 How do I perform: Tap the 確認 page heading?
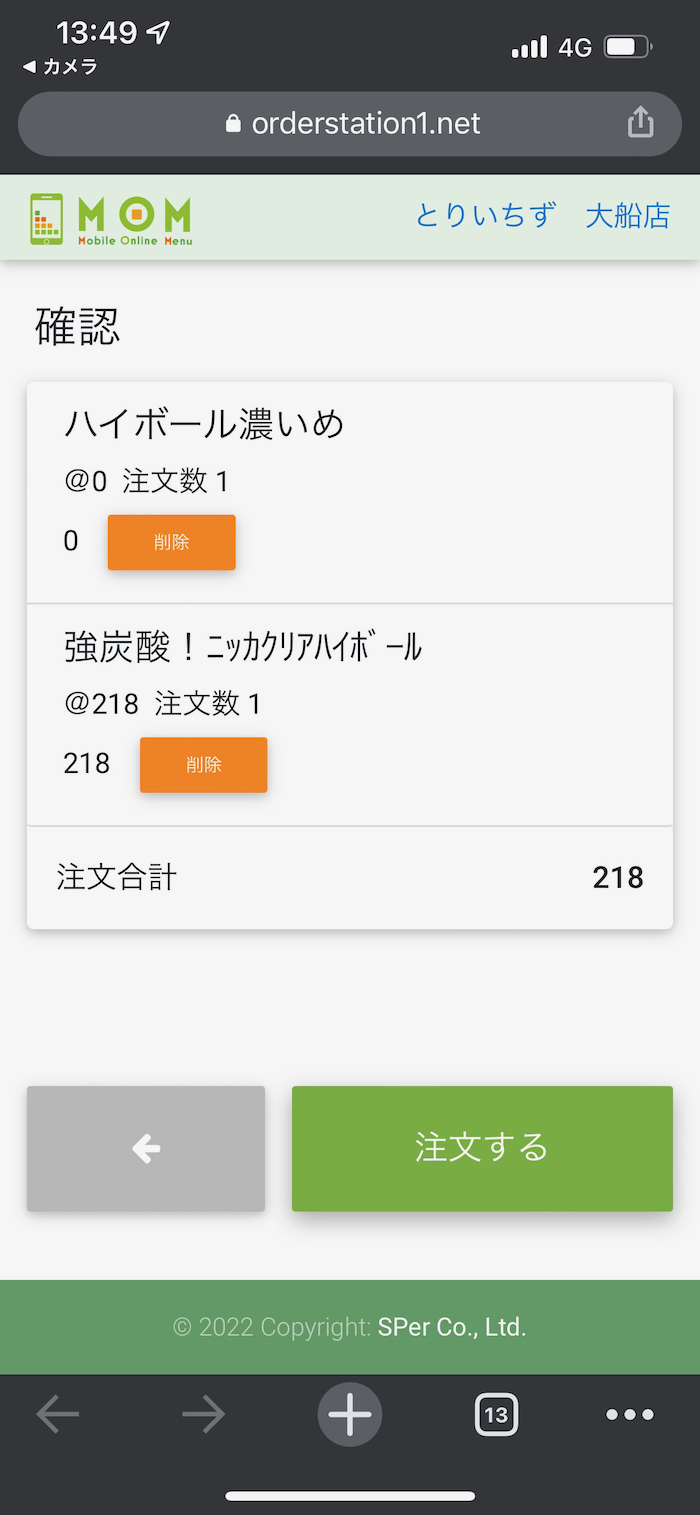pos(78,327)
